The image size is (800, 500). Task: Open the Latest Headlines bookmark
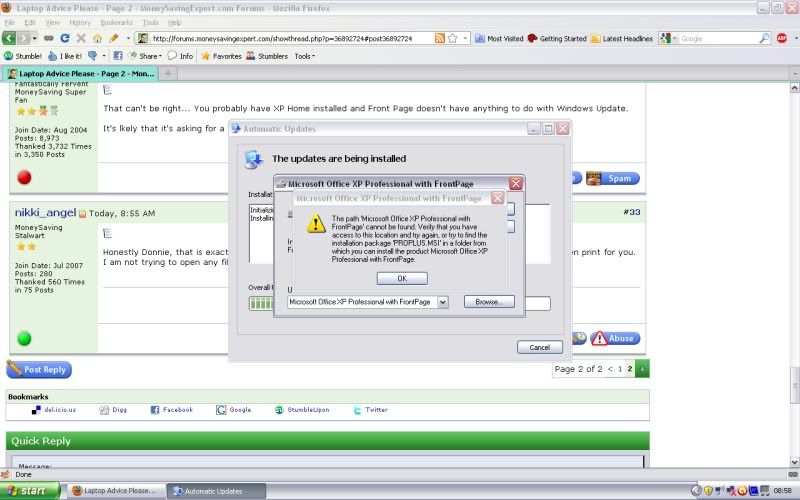click(x=621, y=38)
